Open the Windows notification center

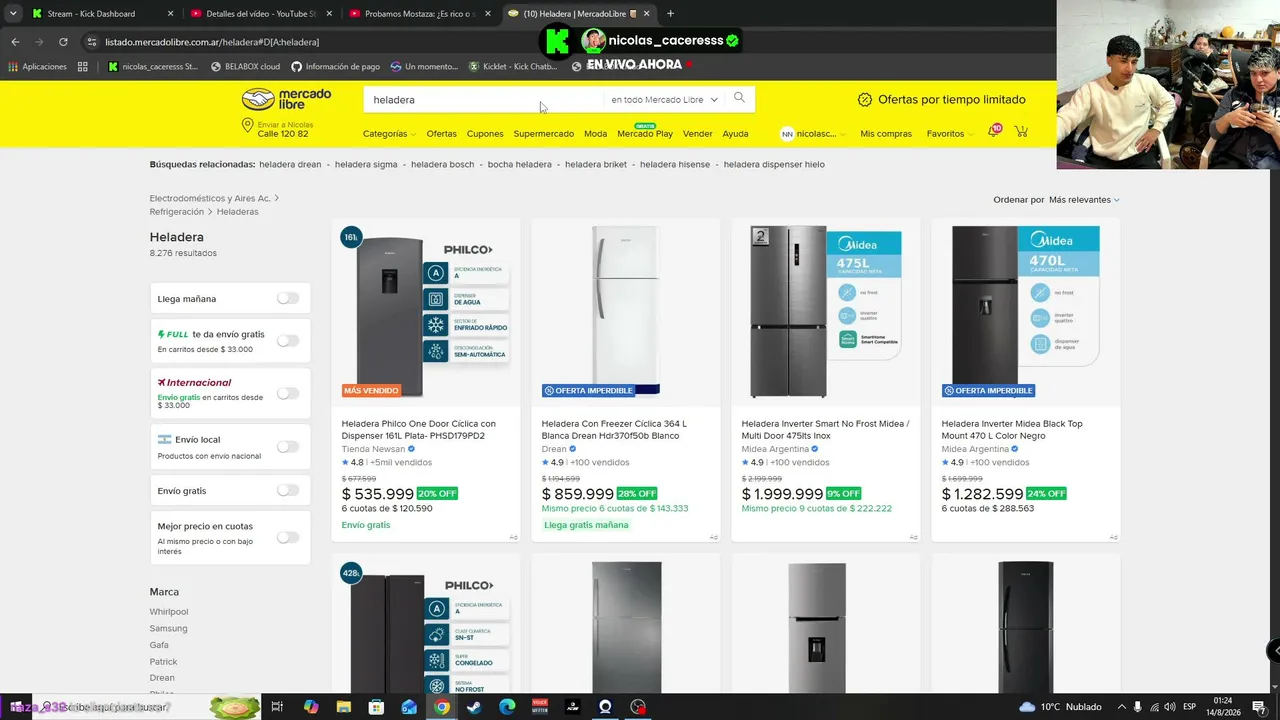point(1259,707)
